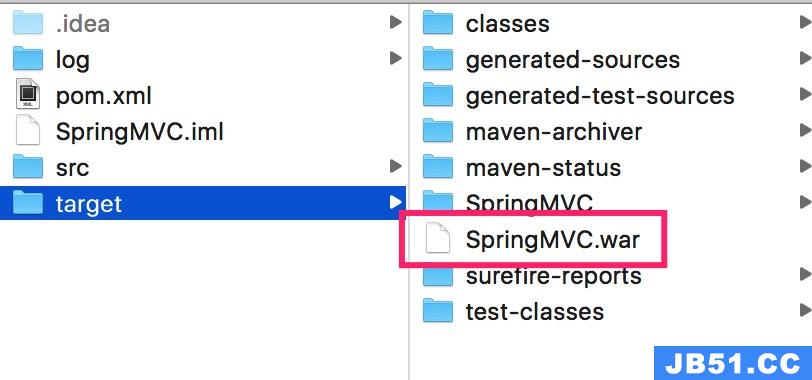Expand the .idea folder arrow
Viewport: 812px width, 380px height.
point(396,22)
